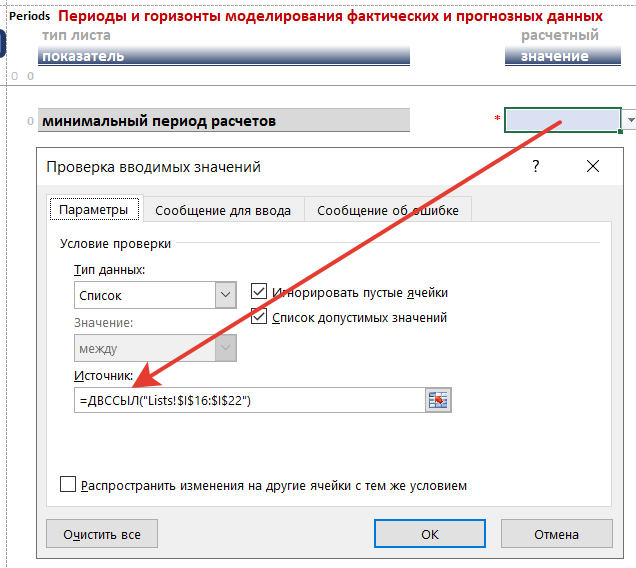
Task: Click the Отмена button
Action: point(556,534)
